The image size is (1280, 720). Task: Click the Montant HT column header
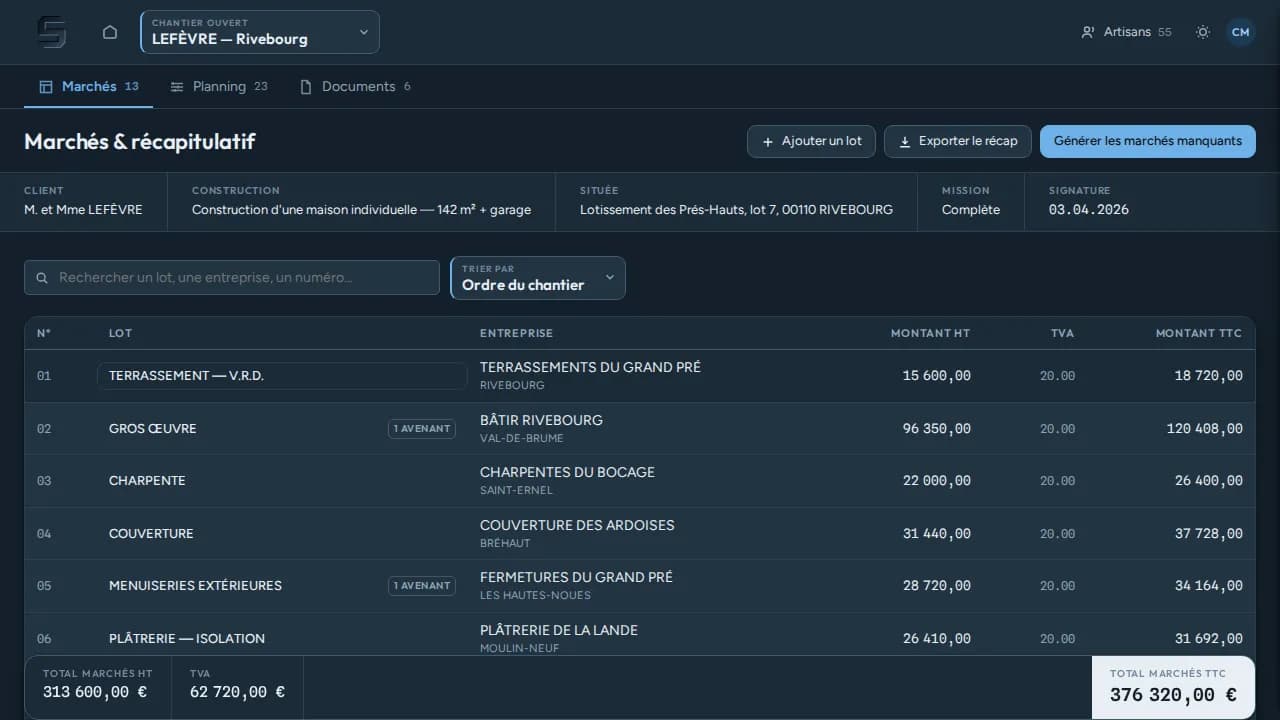930,333
